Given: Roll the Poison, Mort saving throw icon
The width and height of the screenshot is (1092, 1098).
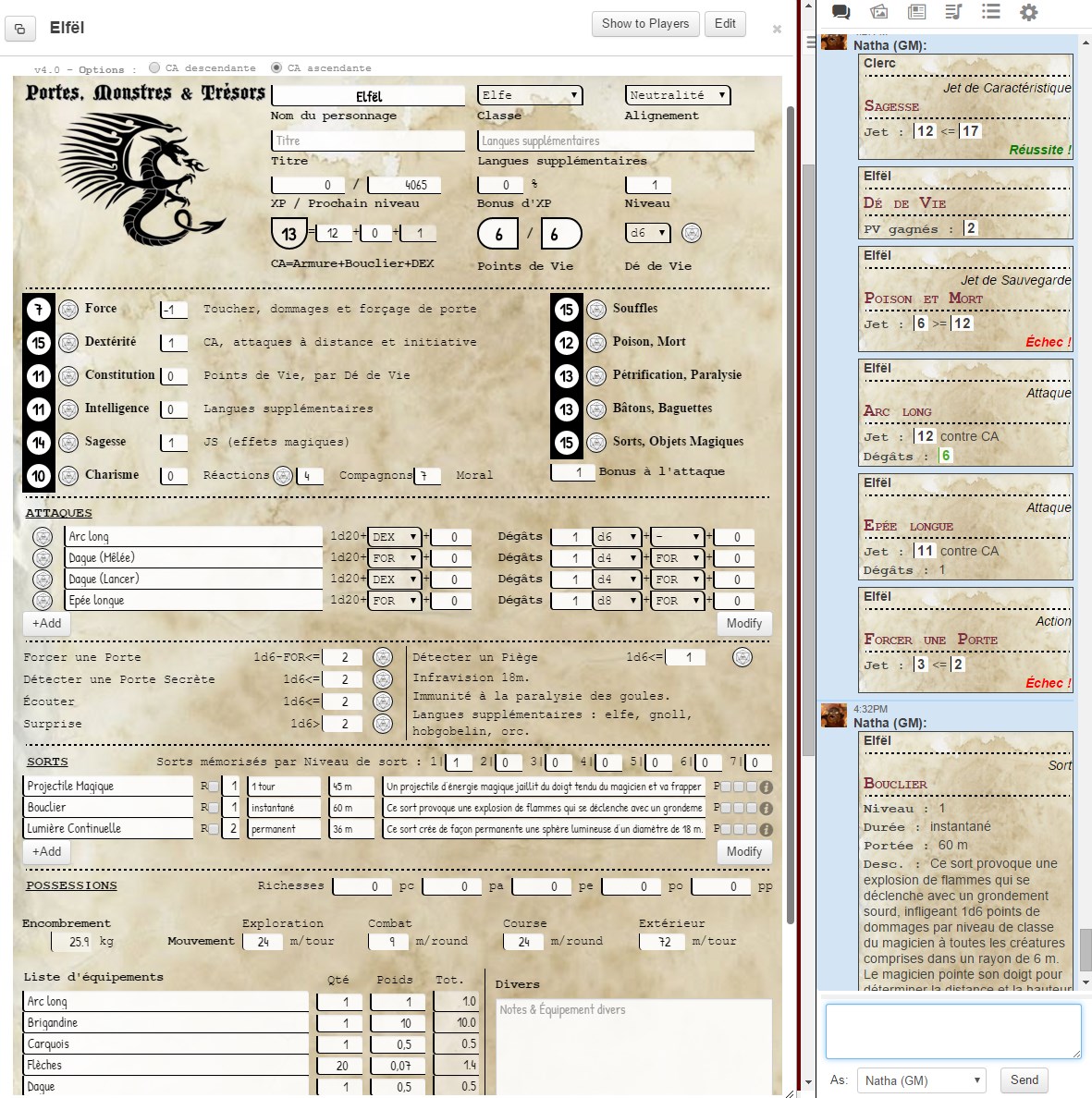Looking at the screenshot, I should (596, 342).
